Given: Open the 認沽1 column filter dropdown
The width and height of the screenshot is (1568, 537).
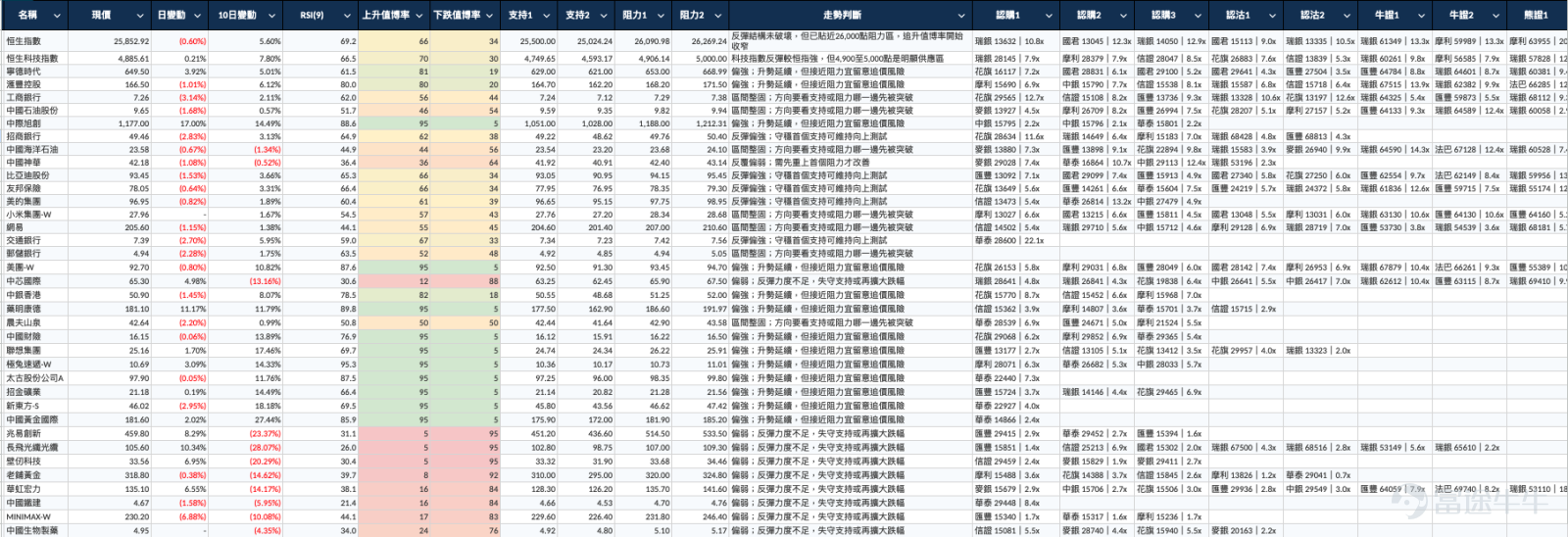Looking at the screenshot, I should pos(1273,16).
